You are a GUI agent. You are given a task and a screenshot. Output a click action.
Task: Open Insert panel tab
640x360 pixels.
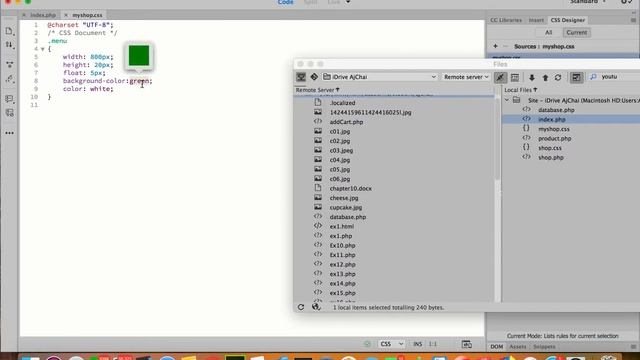click(536, 20)
